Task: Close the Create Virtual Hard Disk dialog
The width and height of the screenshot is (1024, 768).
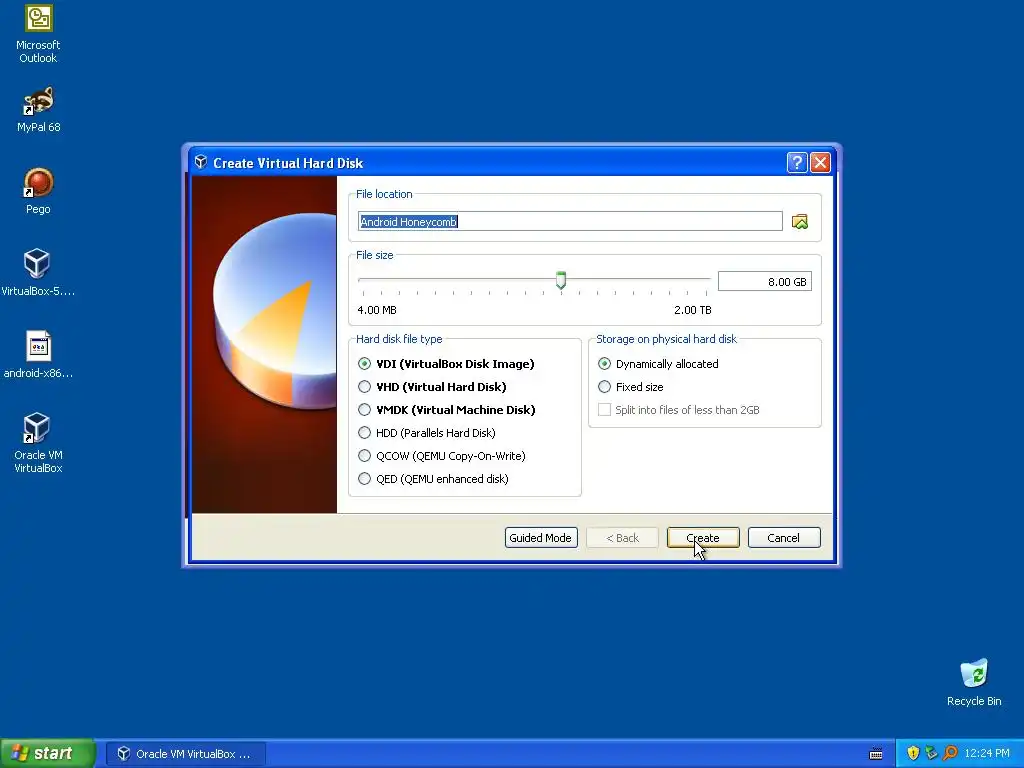Action: pyautogui.click(x=820, y=163)
